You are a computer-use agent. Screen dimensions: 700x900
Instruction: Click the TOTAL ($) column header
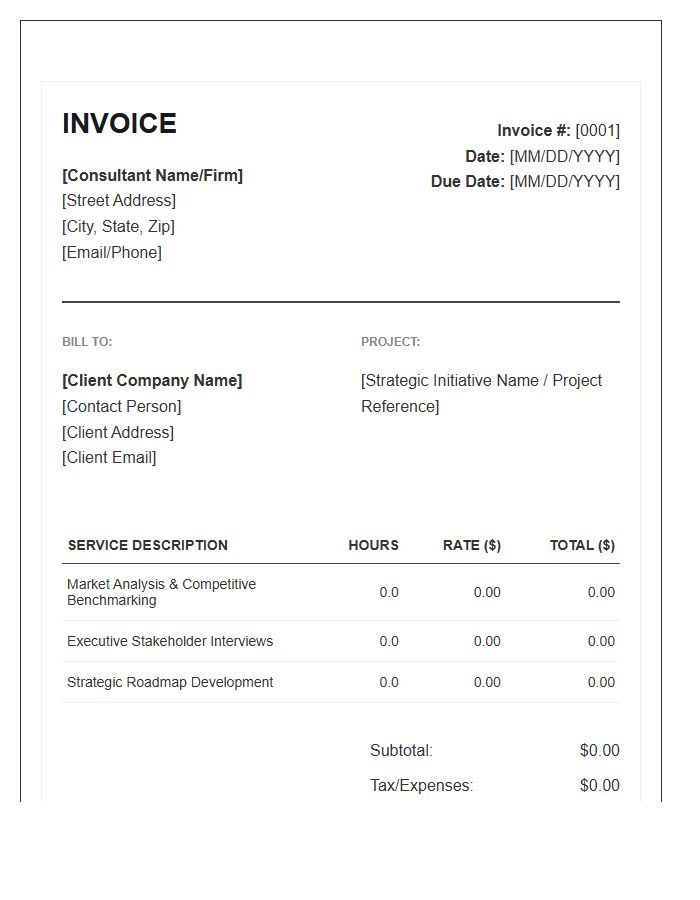582,545
